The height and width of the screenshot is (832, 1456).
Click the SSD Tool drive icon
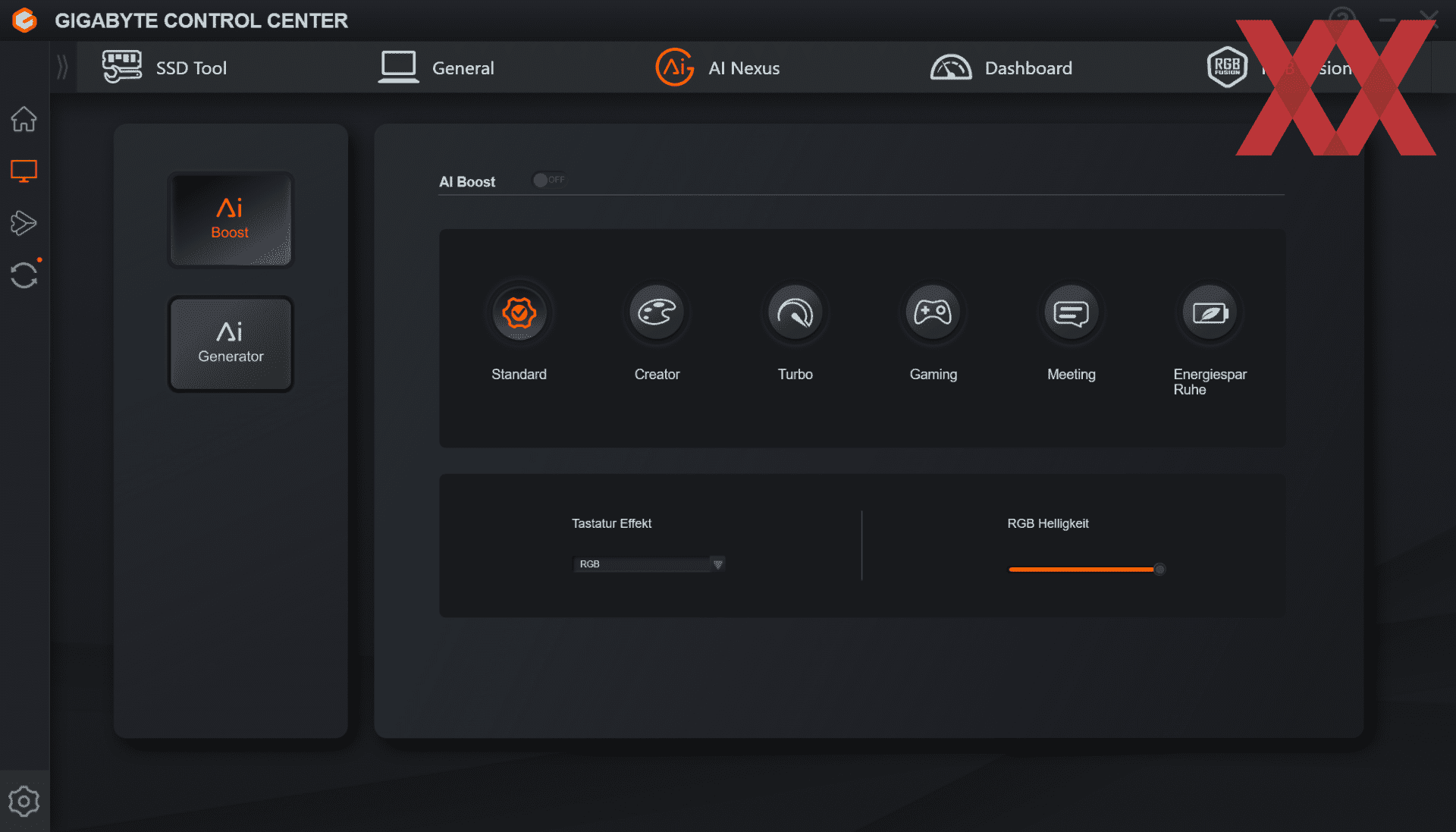pyautogui.click(x=121, y=67)
